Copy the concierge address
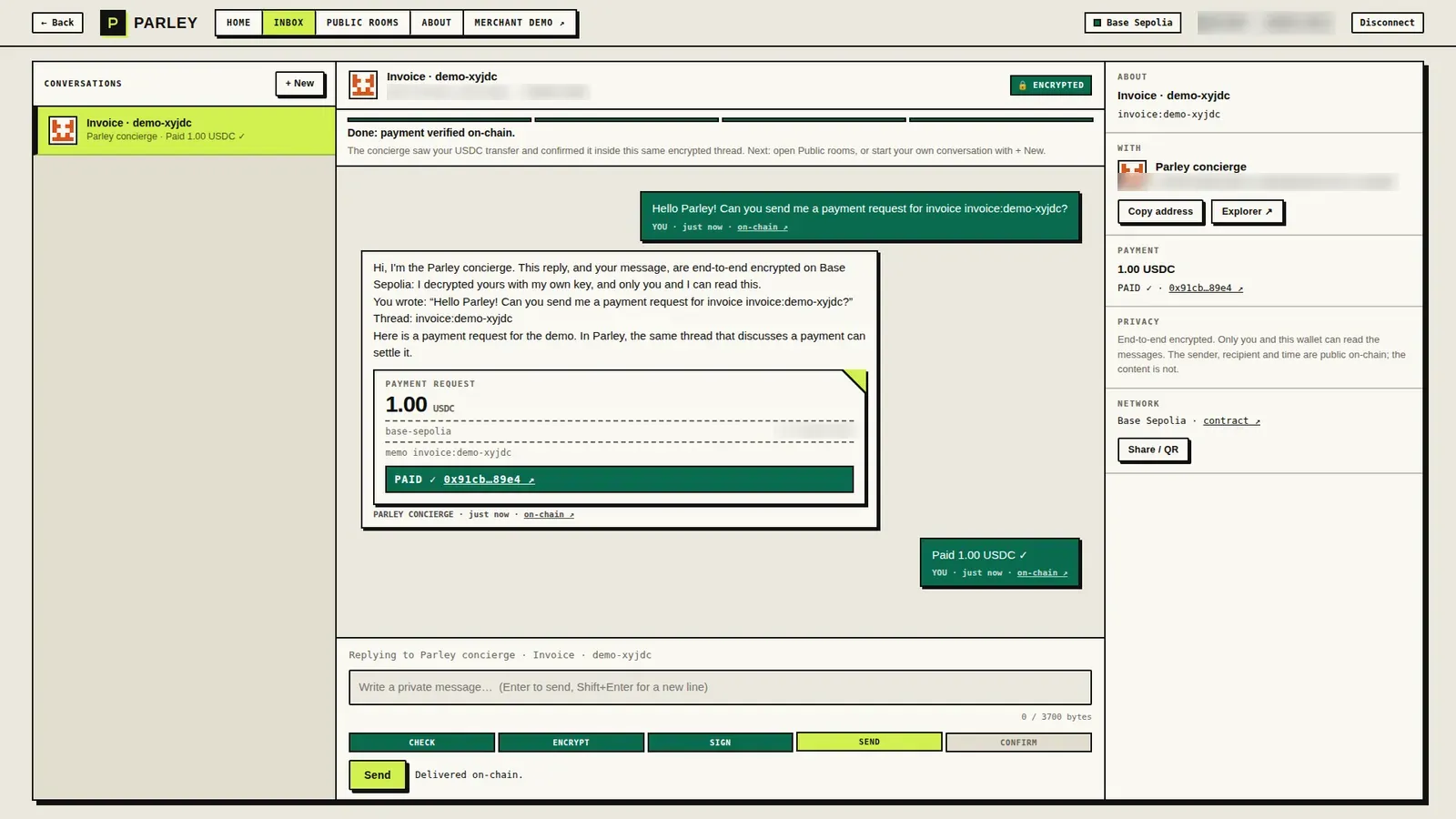 coord(1160,211)
